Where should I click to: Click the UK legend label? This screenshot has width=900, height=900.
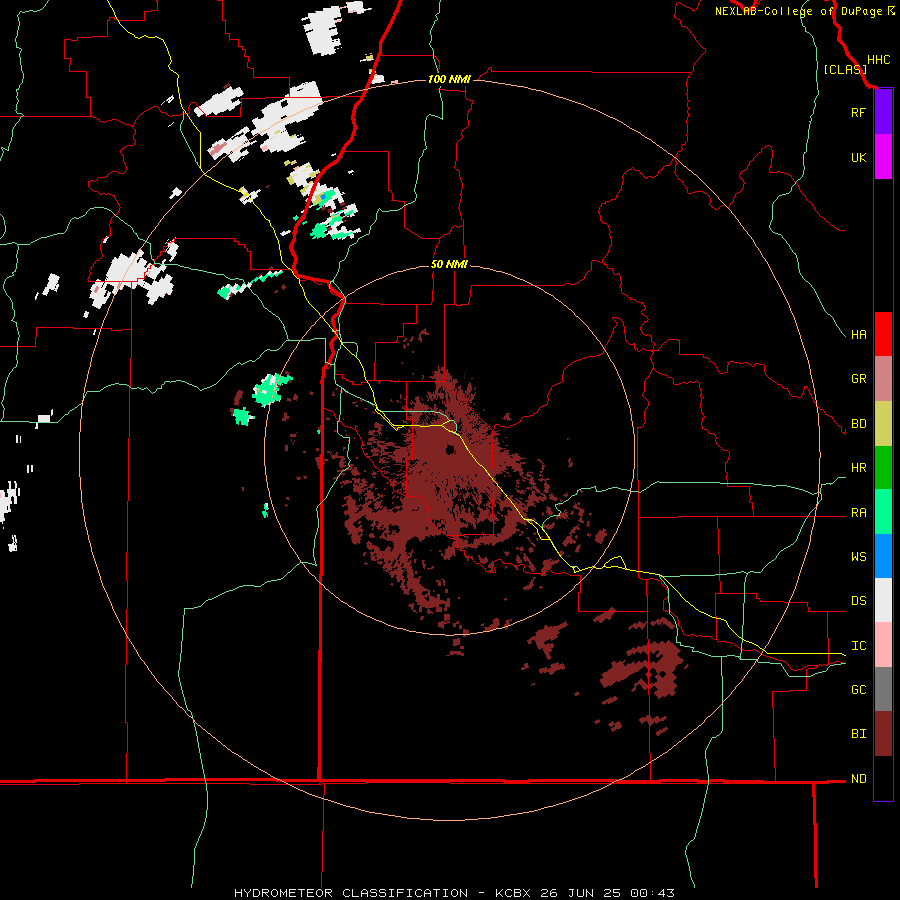point(858,158)
